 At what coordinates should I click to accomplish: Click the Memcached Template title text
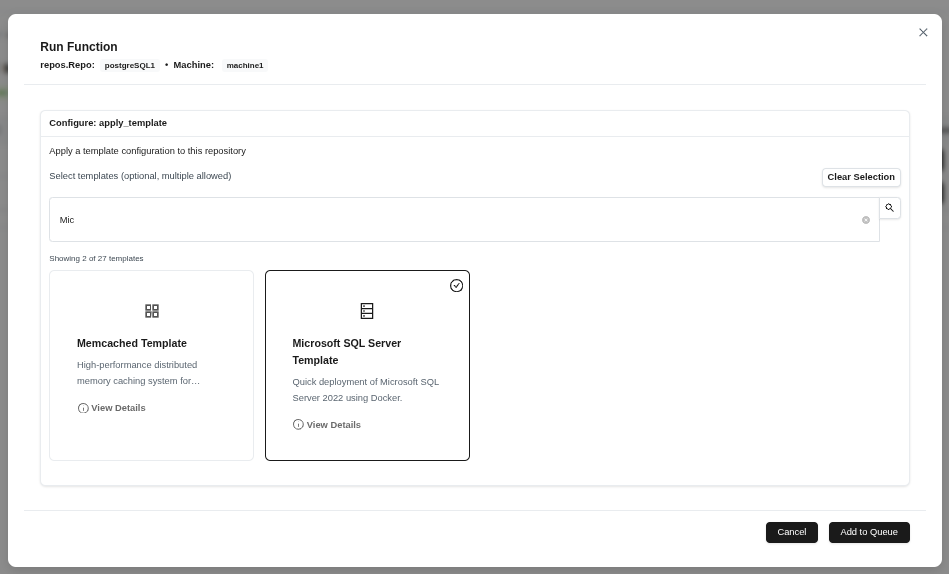(132, 343)
